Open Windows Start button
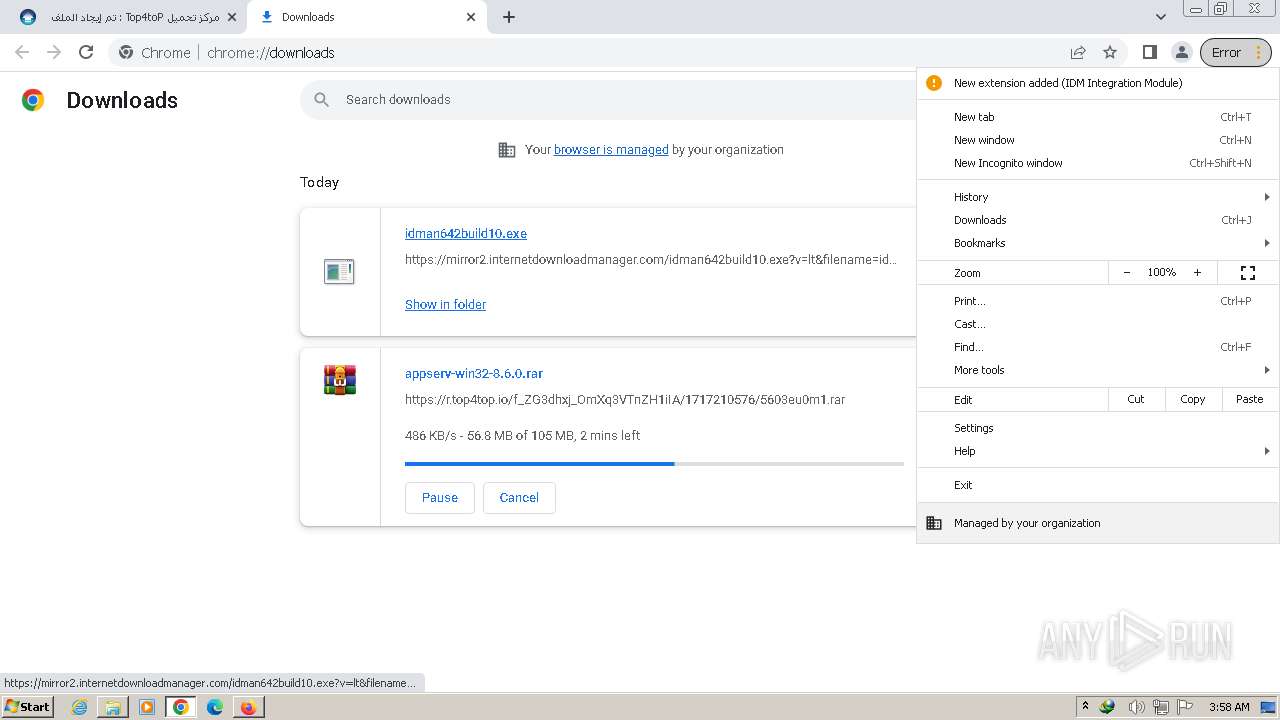 point(28,707)
